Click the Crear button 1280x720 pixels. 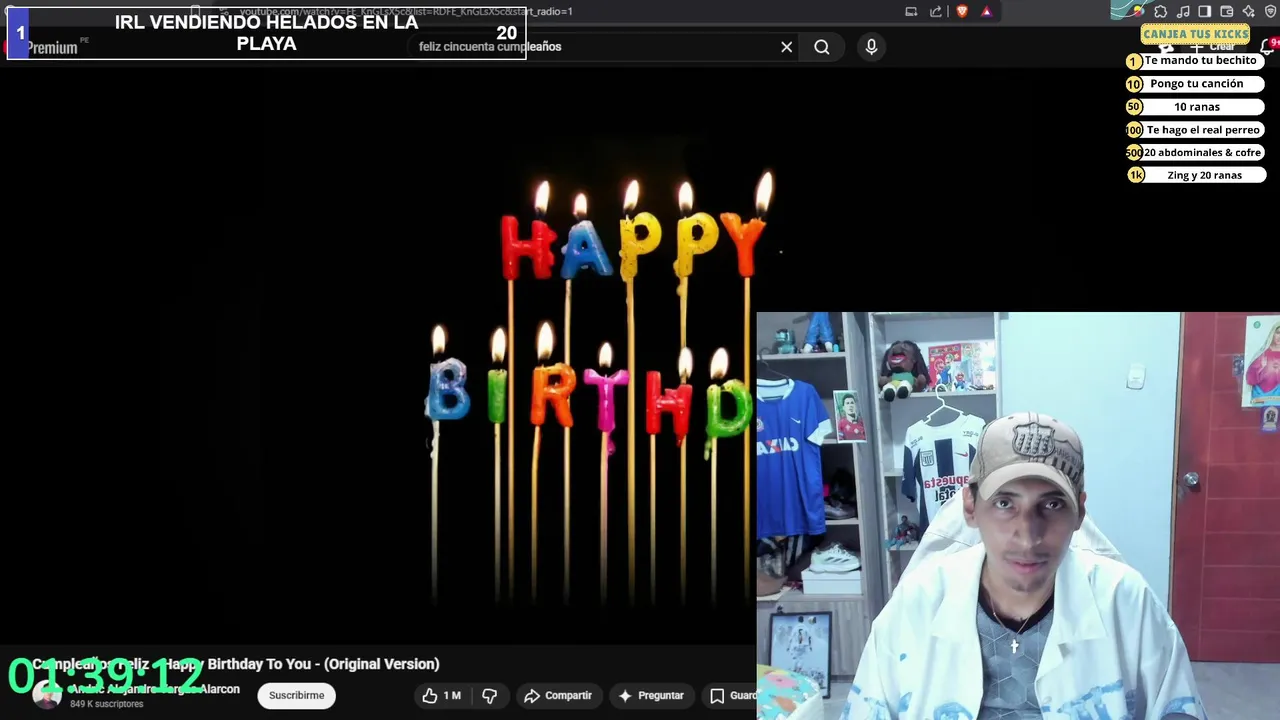(1212, 47)
